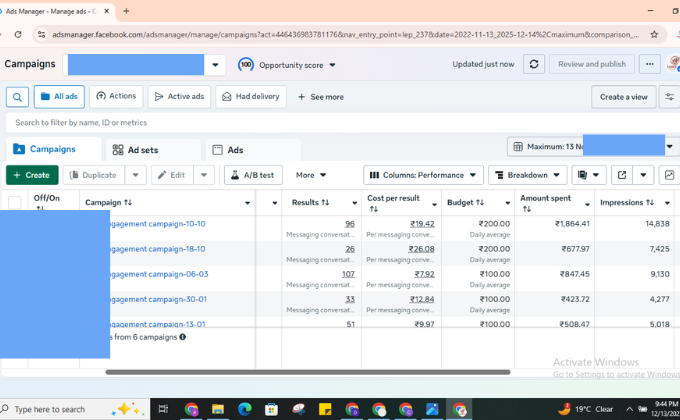
Task: Open Microsoft Edge from the taskbar
Action: (x=245, y=409)
